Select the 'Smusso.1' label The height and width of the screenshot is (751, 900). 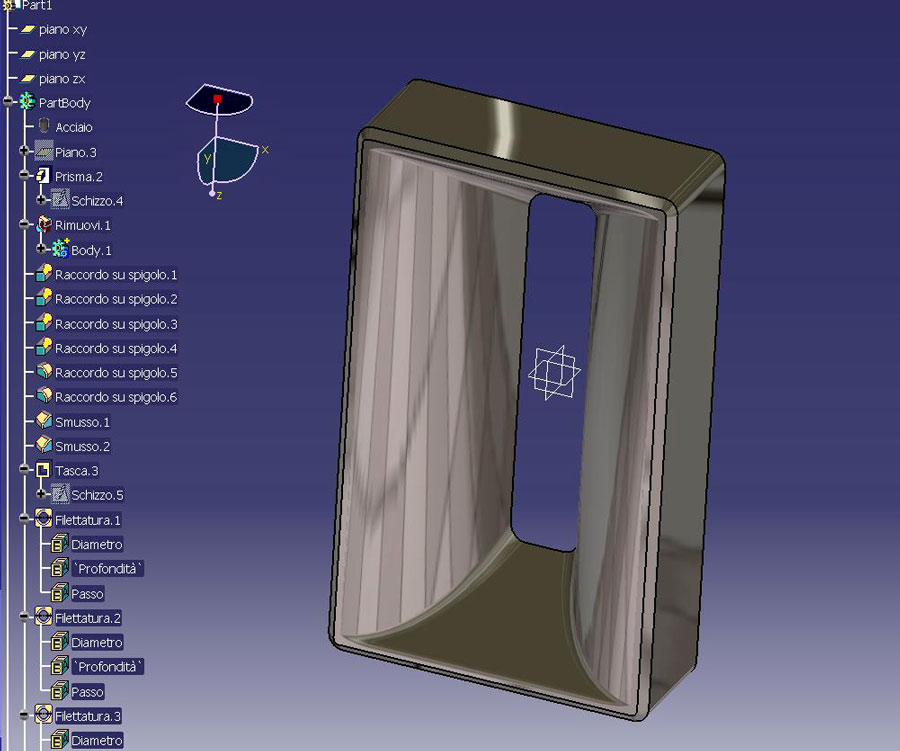tap(82, 422)
